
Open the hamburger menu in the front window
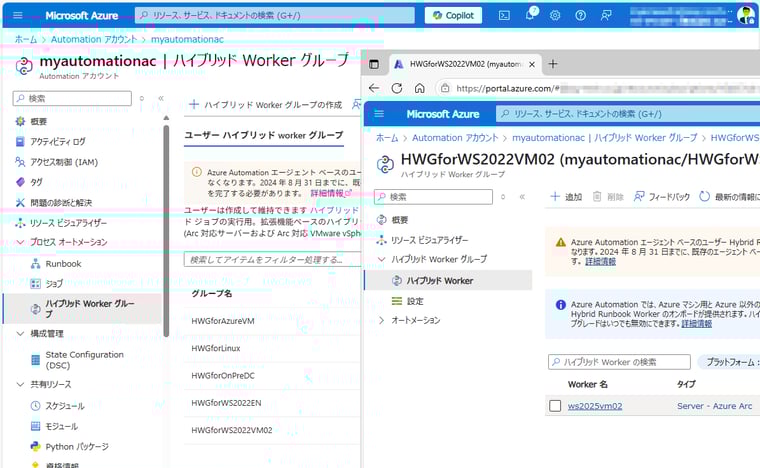pos(379,114)
